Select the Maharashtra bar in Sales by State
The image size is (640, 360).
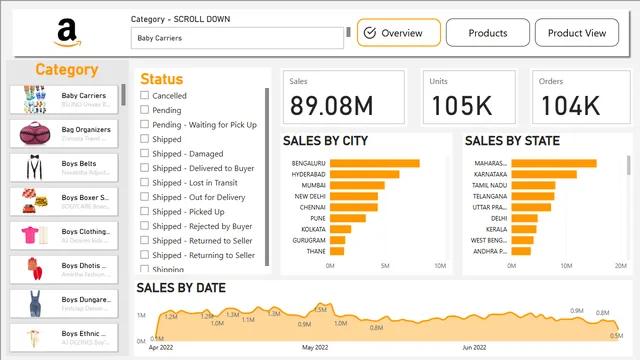554,163
